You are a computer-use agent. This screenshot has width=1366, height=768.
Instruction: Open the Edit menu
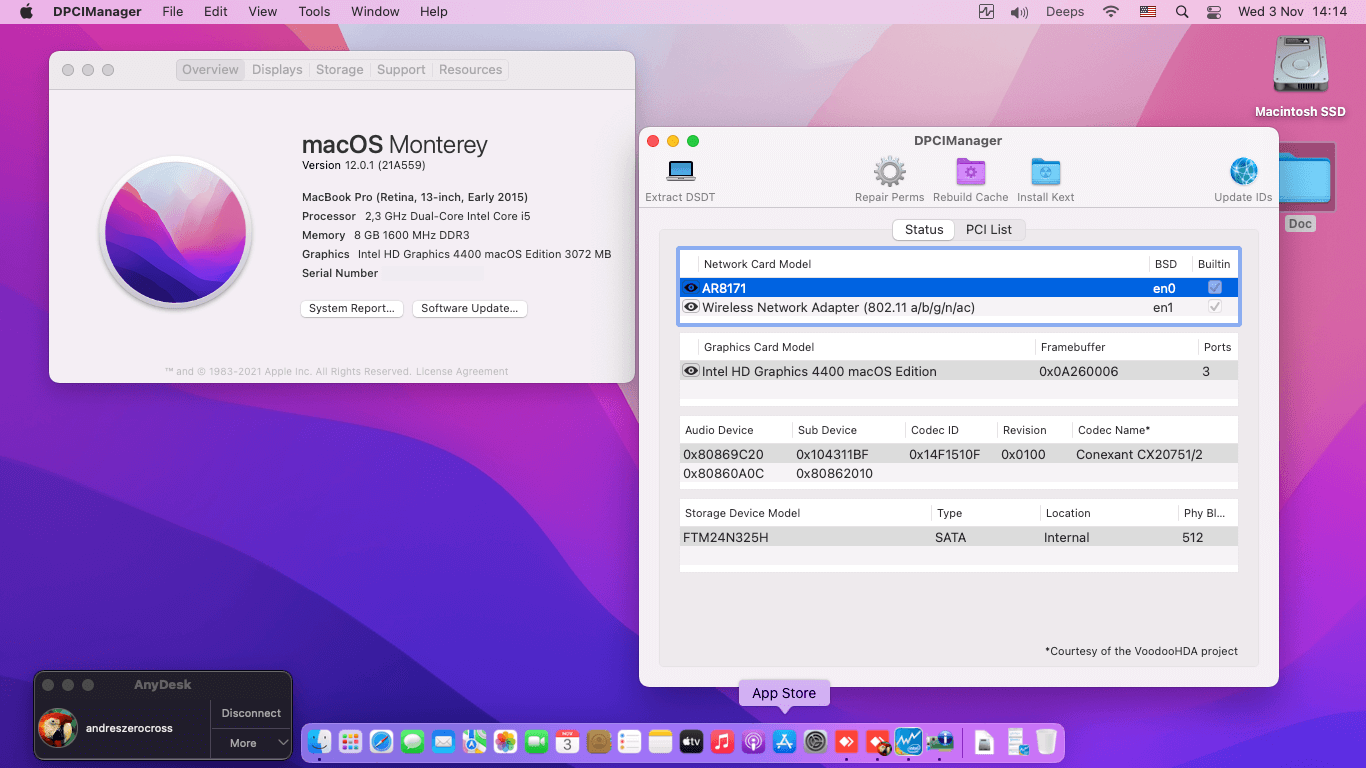[x=216, y=12]
